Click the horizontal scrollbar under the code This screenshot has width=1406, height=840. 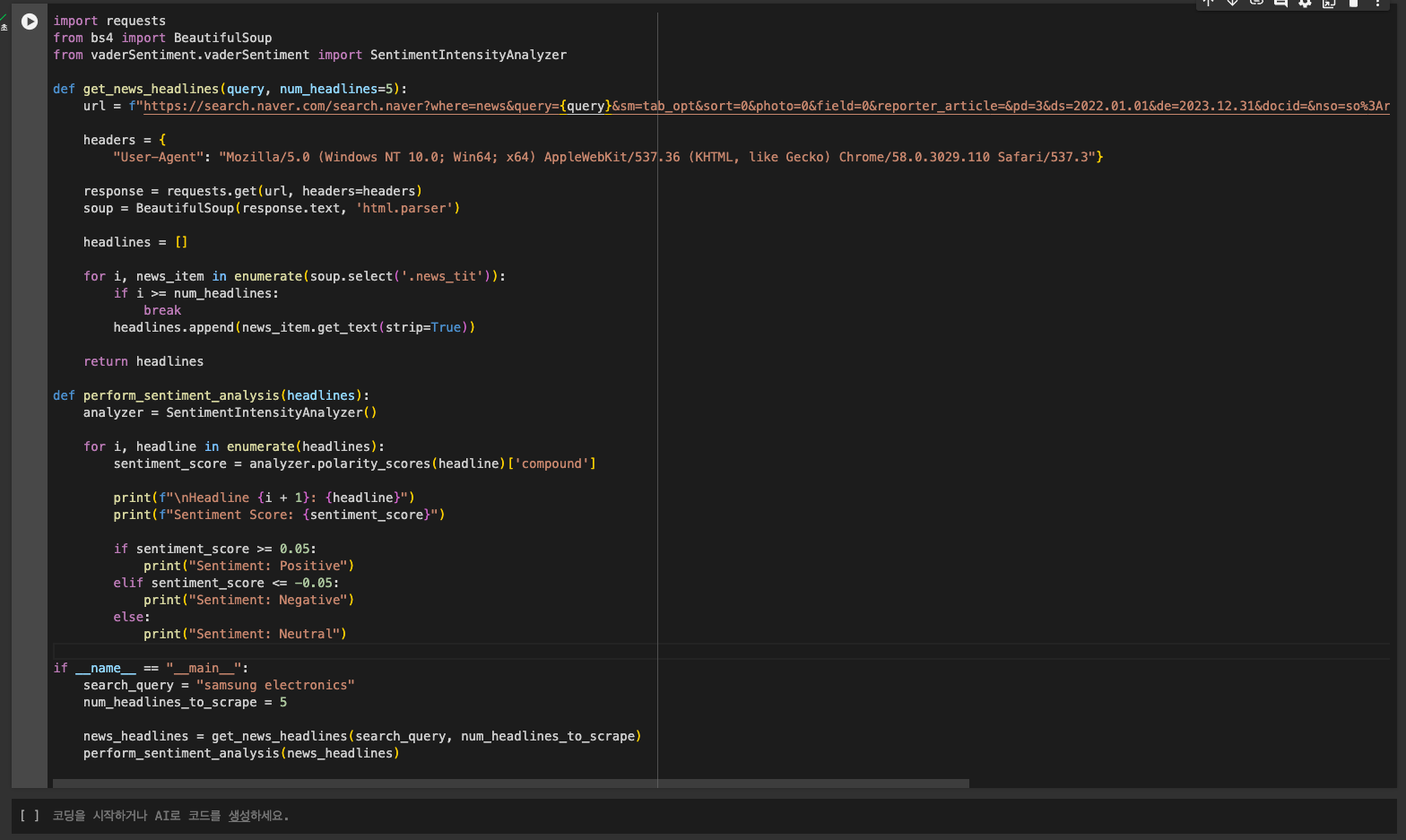click(511, 784)
